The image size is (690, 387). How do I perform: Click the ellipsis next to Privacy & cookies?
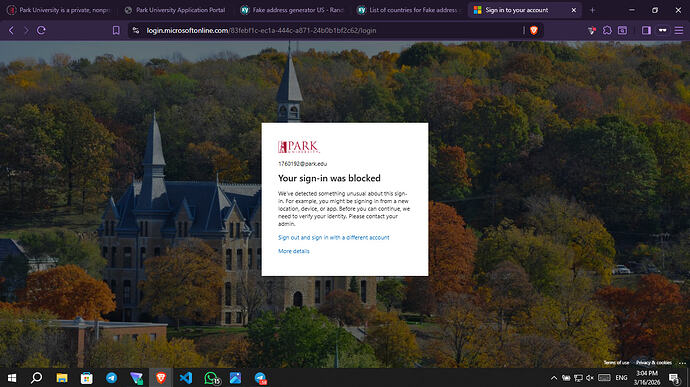682,363
